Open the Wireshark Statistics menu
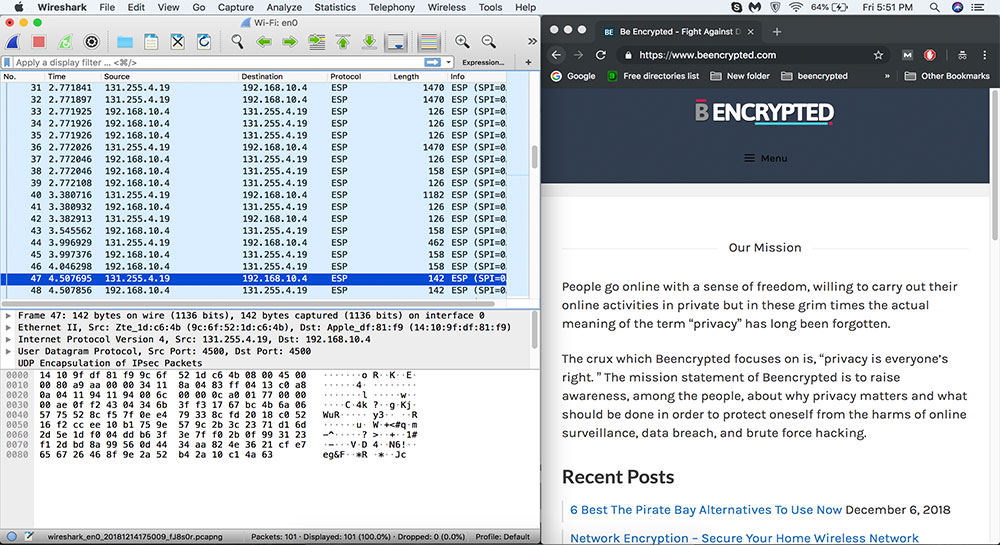Screen dimensions: 1000x545 [x=335, y=8]
